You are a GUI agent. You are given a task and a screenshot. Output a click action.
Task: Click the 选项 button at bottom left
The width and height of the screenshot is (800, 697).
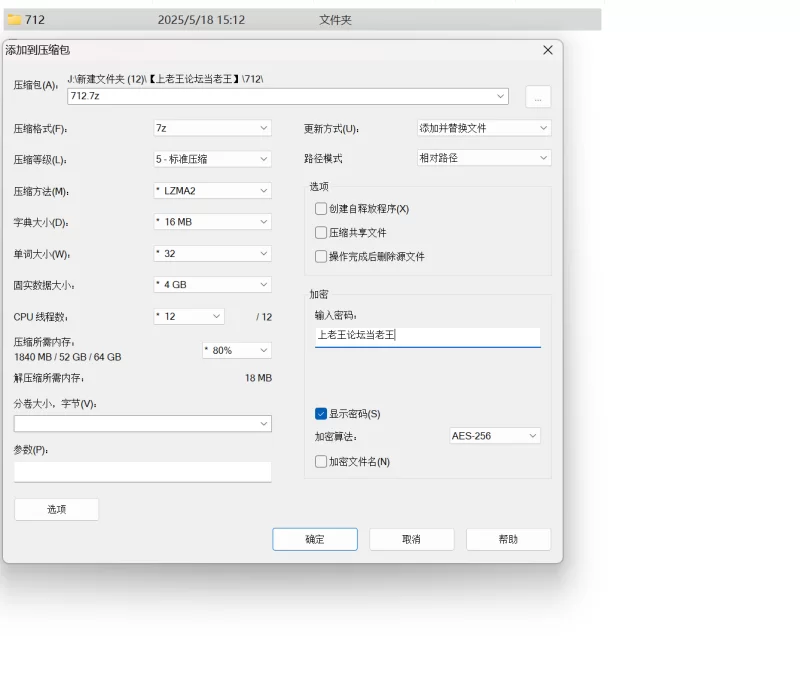coord(57,509)
